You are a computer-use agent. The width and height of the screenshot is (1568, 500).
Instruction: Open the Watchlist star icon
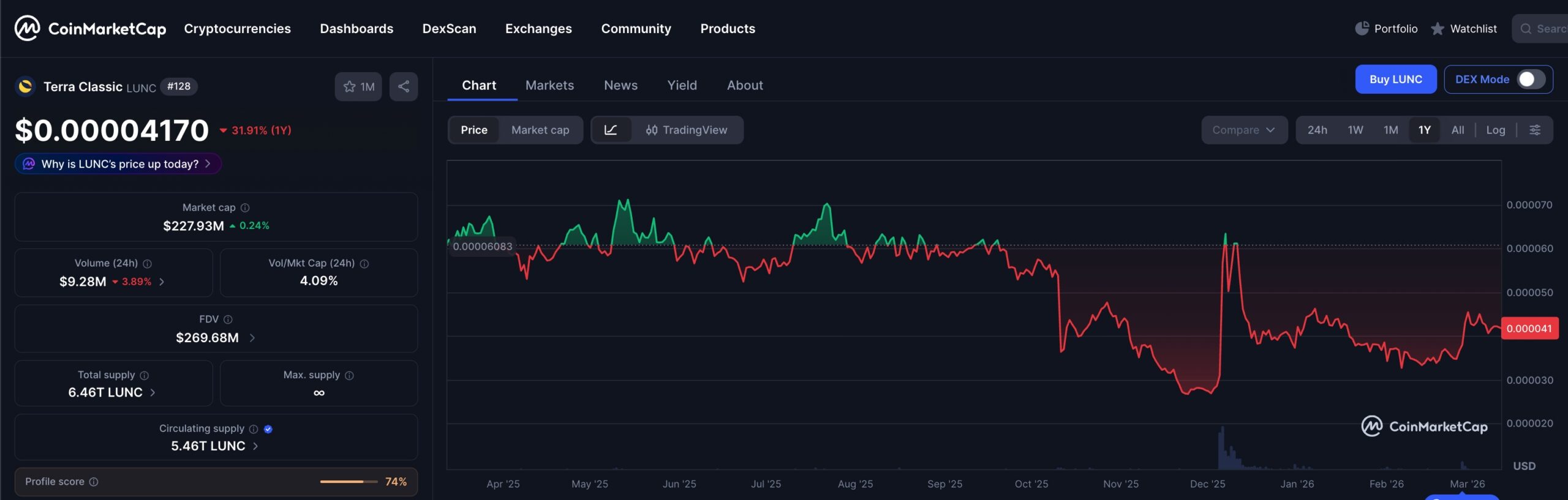[x=1438, y=29]
